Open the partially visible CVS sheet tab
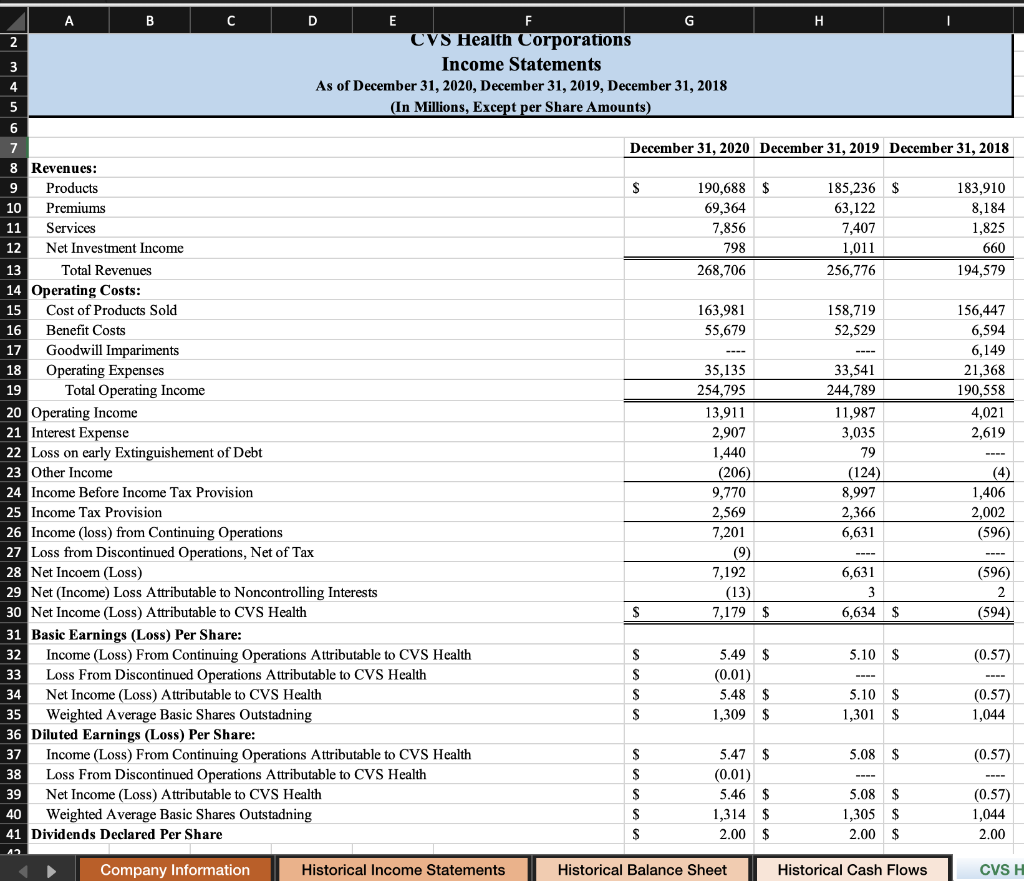 tap(1000, 870)
